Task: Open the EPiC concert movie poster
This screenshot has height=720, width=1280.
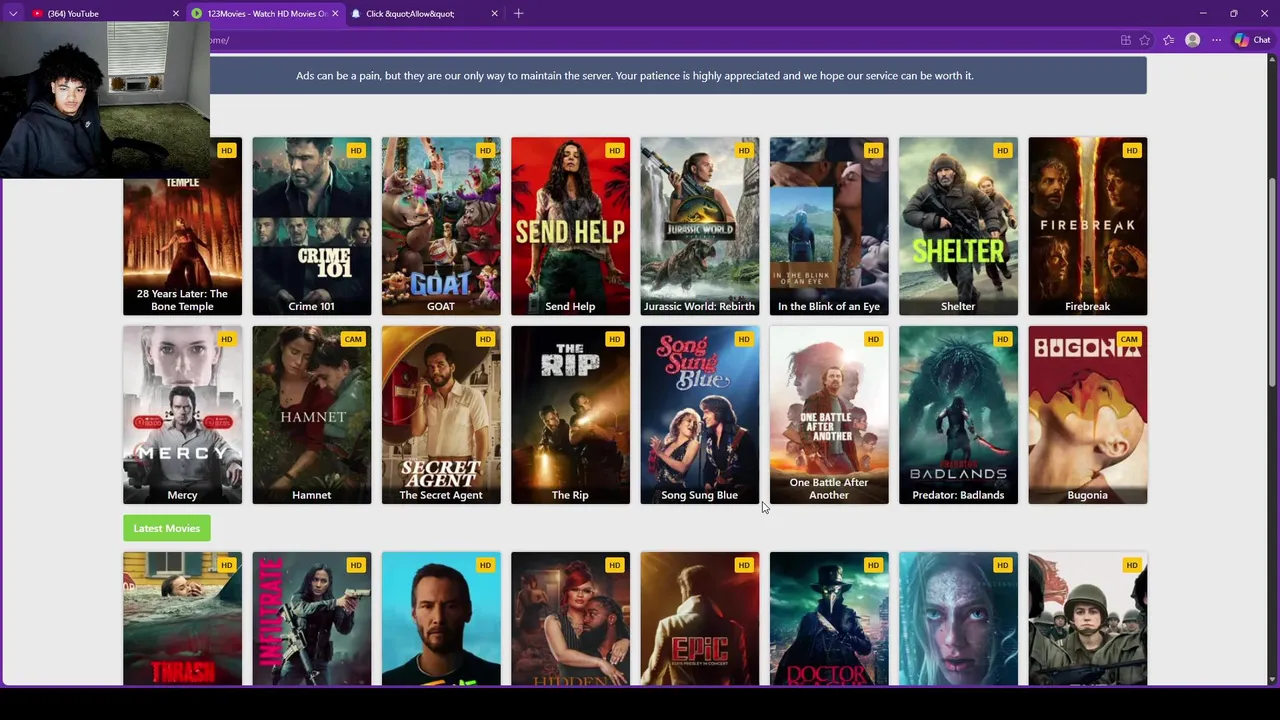Action: 699,619
